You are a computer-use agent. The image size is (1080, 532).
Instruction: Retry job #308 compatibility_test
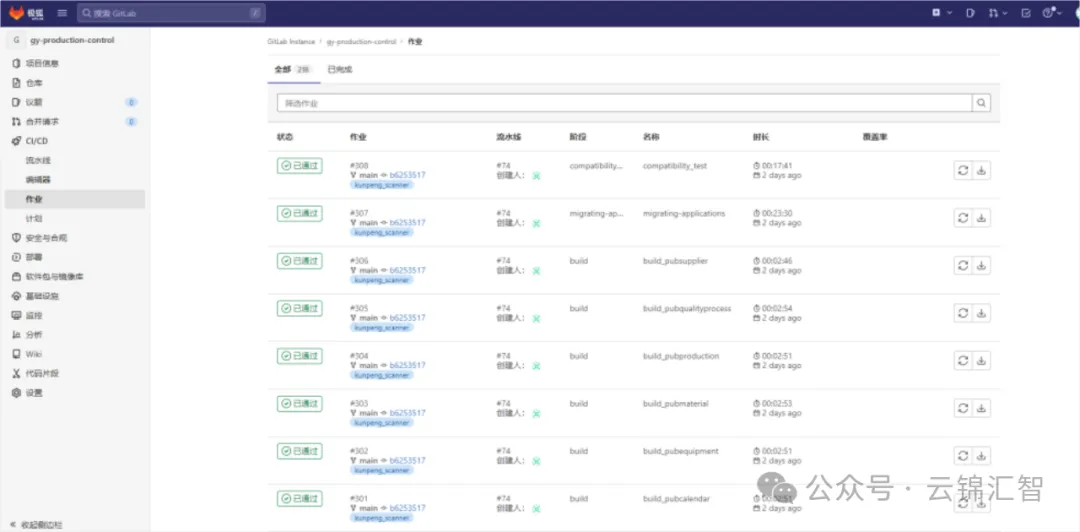[x=962, y=170]
